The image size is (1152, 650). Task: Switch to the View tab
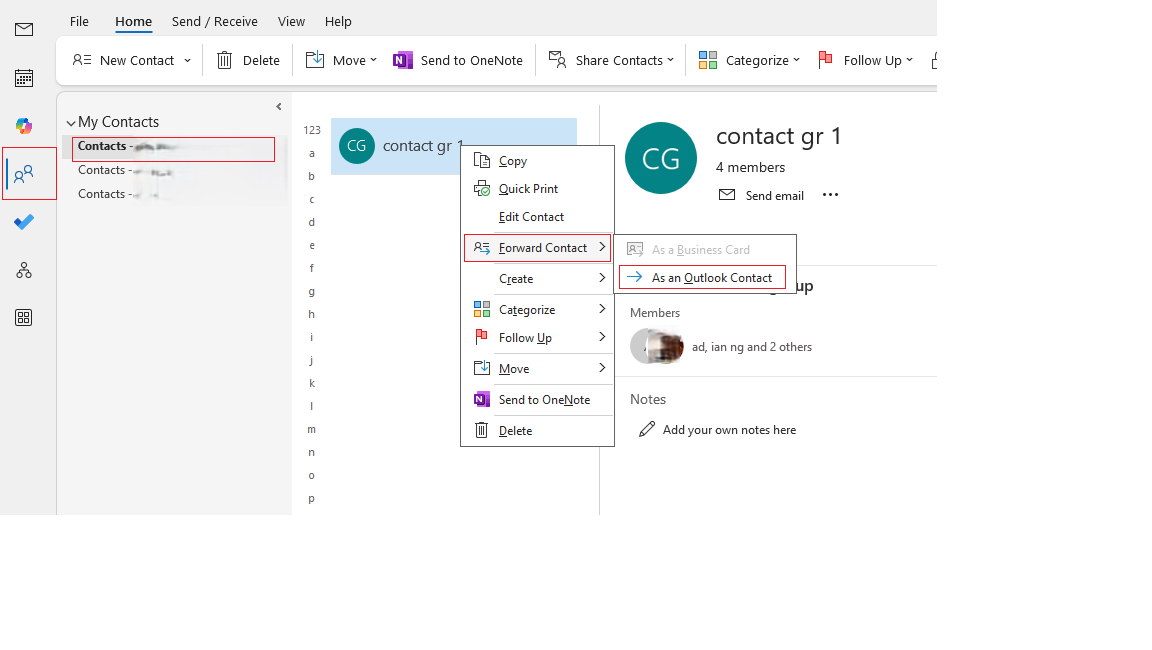(x=291, y=21)
